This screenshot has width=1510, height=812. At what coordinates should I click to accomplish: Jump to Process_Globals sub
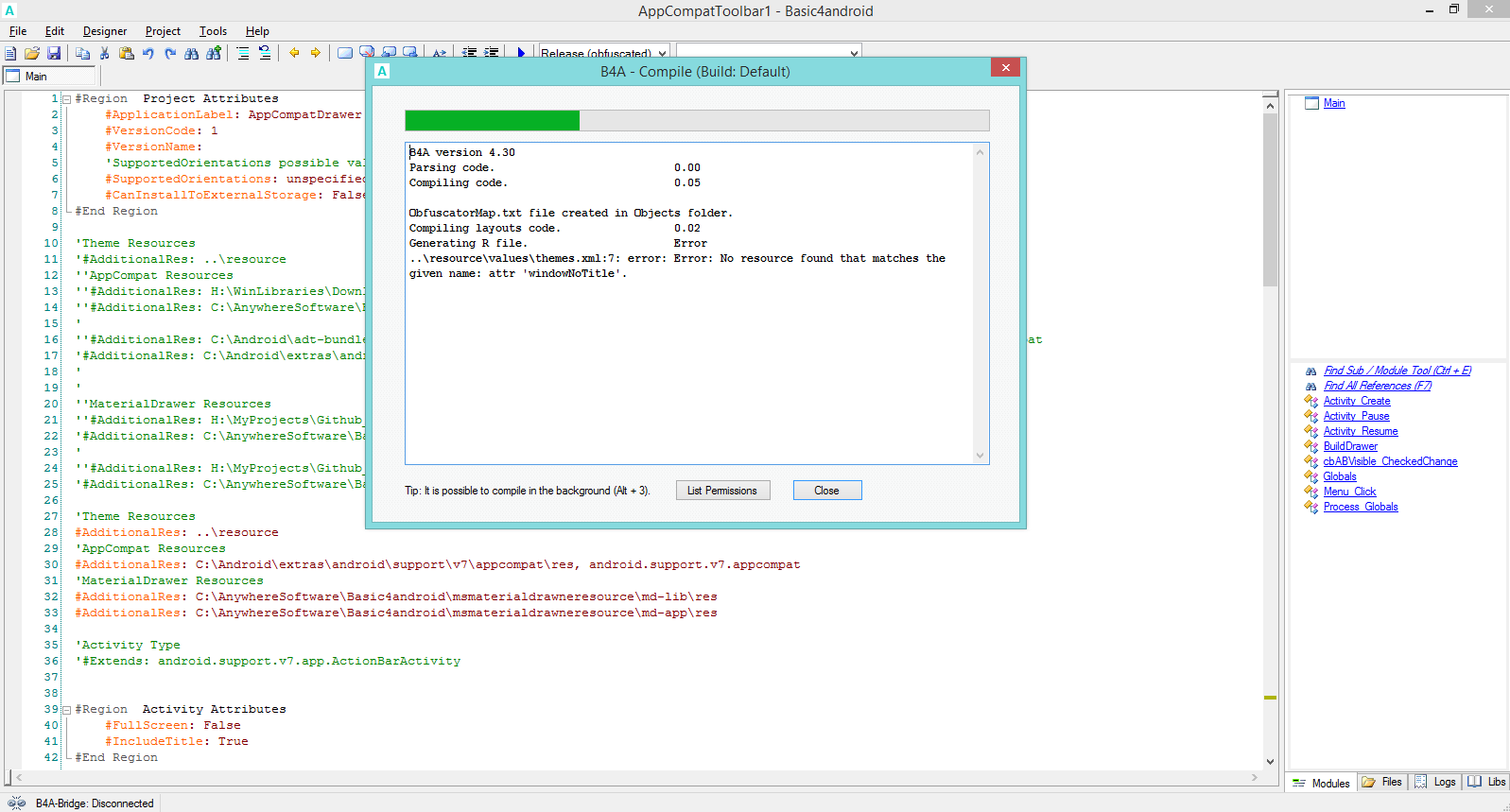(1361, 507)
